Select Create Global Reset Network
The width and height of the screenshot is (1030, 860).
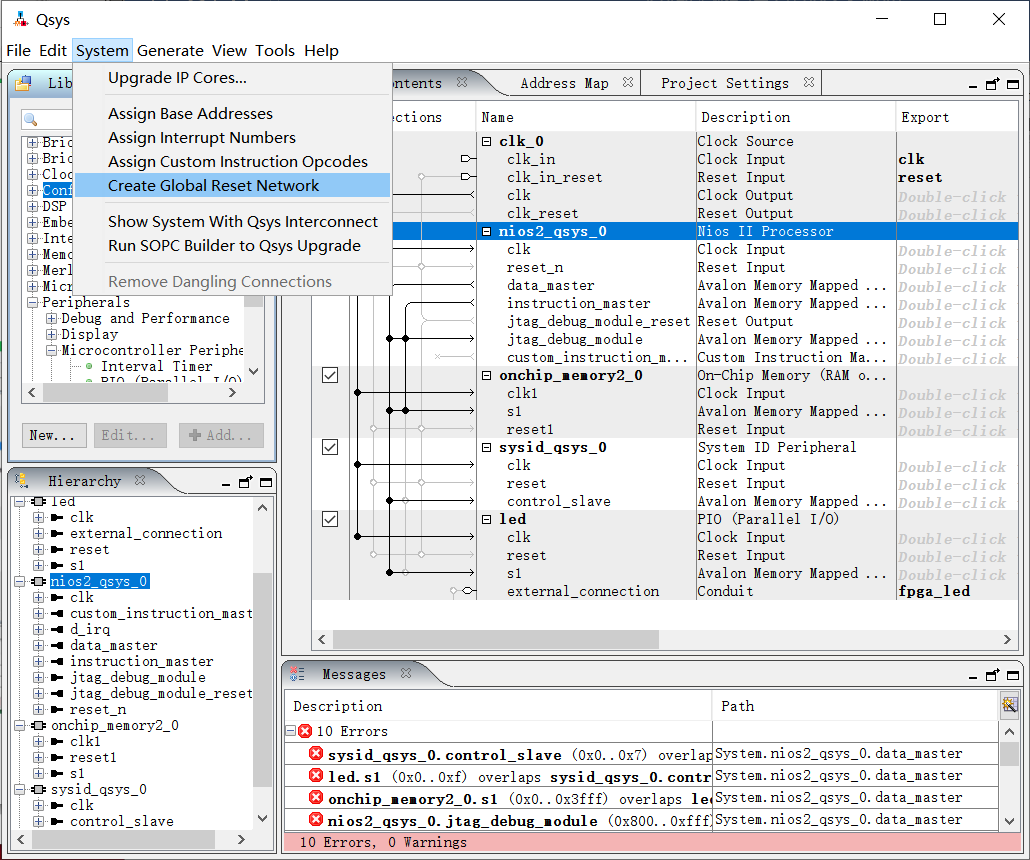pyautogui.click(x=213, y=186)
